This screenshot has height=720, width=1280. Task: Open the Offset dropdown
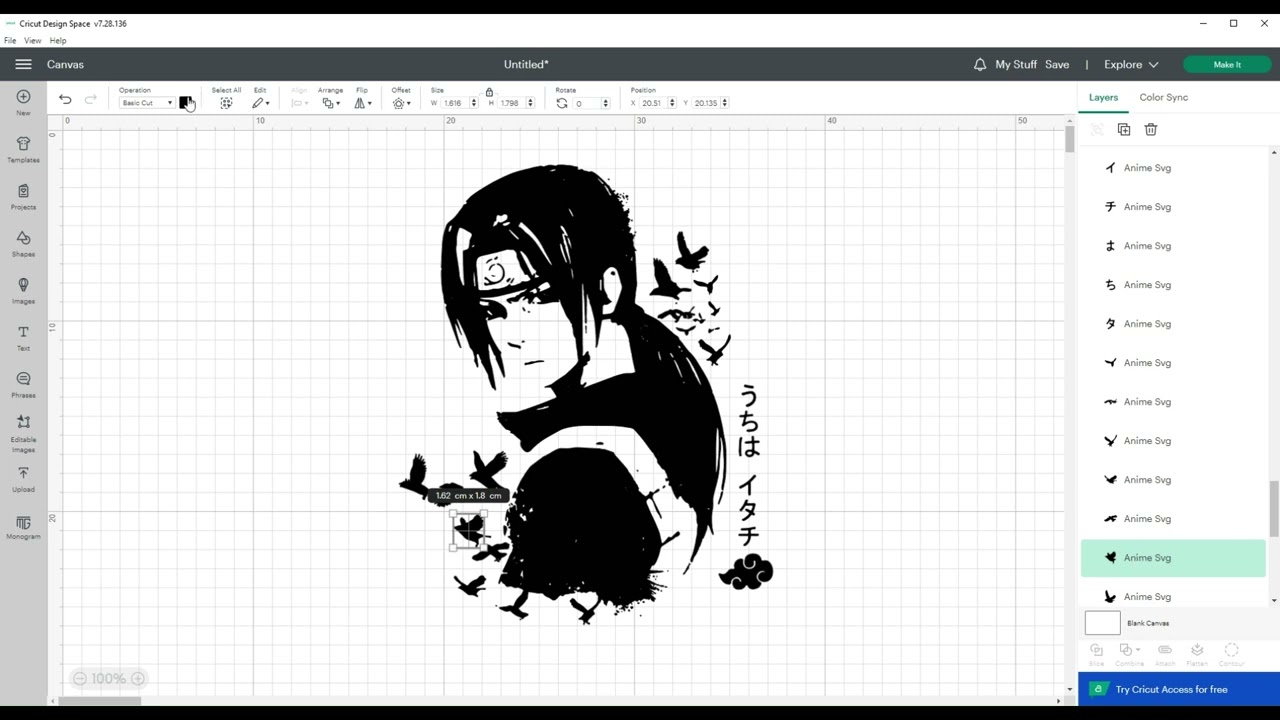click(x=402, y=103)
